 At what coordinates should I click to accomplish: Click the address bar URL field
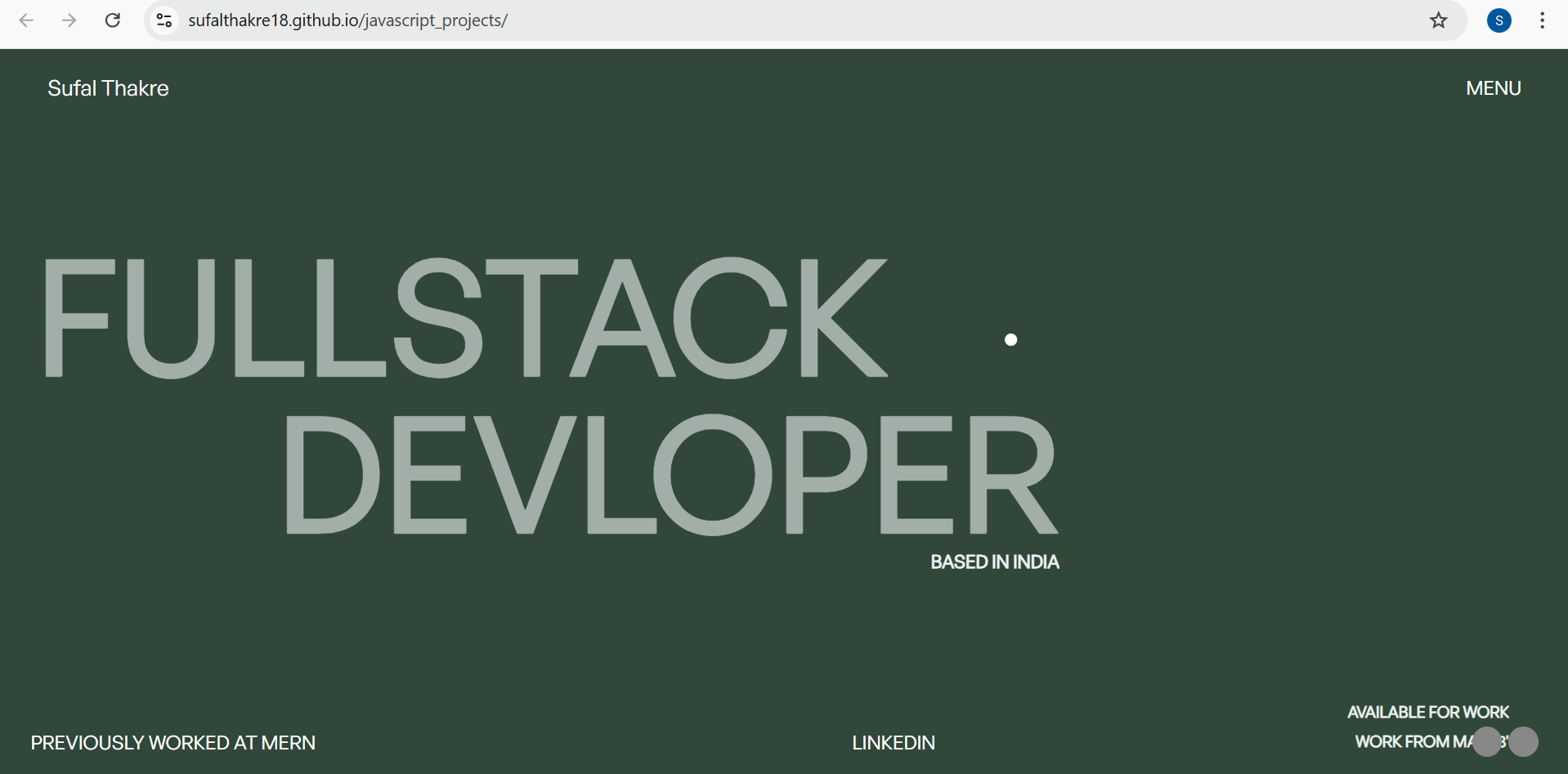[736, 20]
